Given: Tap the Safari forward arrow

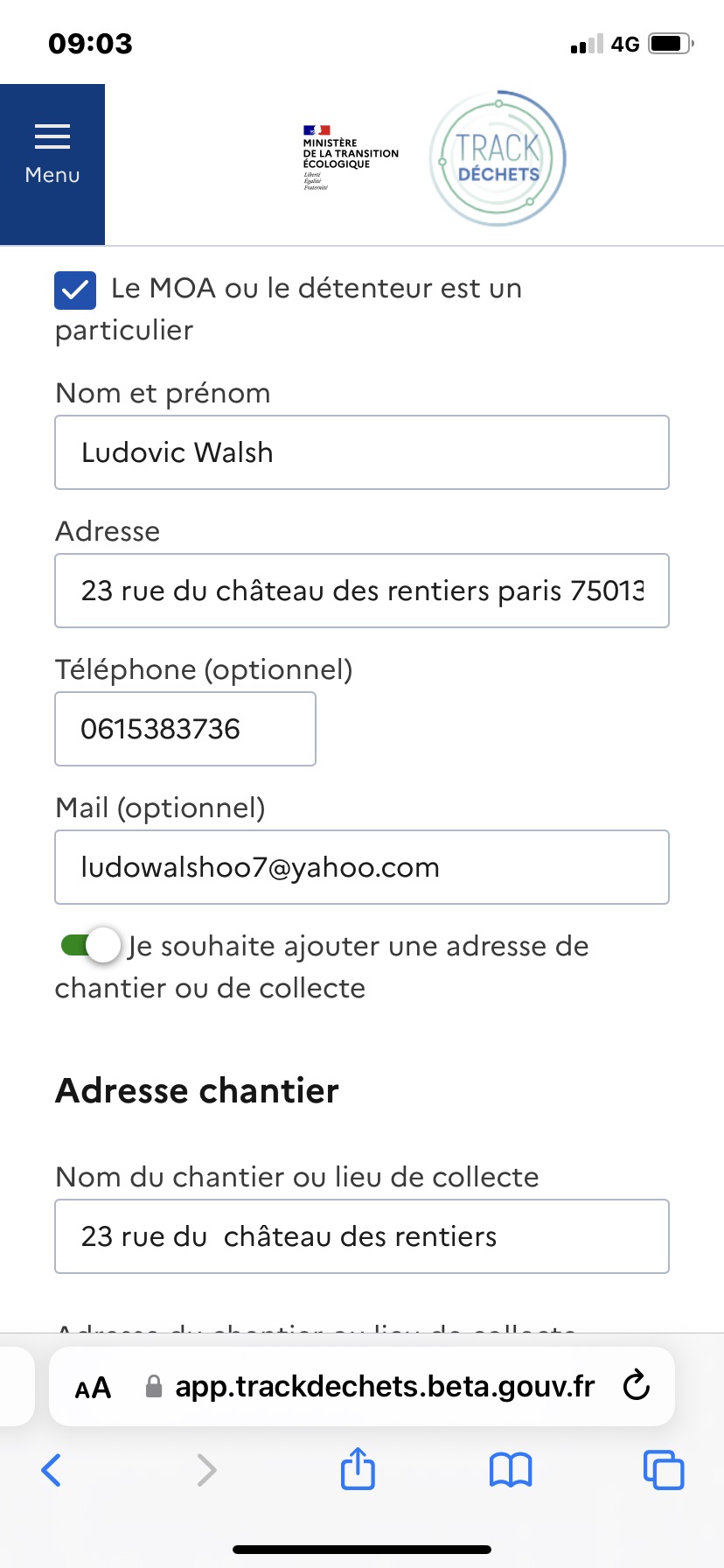Looking at the screenshot, I should point(206,1470).
